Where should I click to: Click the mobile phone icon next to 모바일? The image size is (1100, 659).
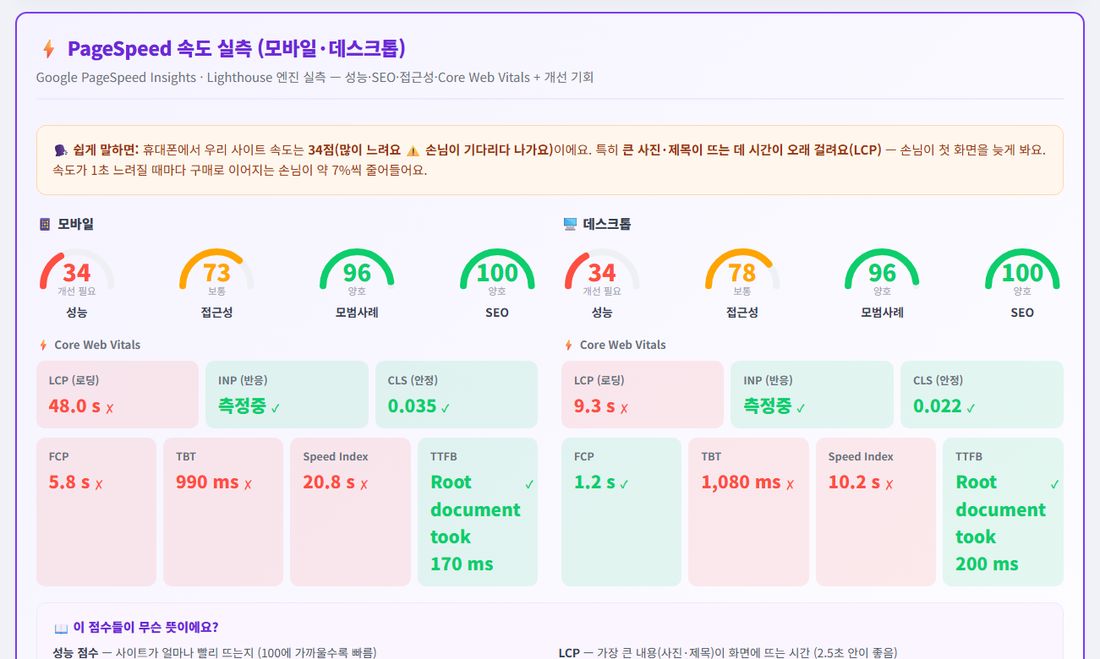(x=45, y=225)
